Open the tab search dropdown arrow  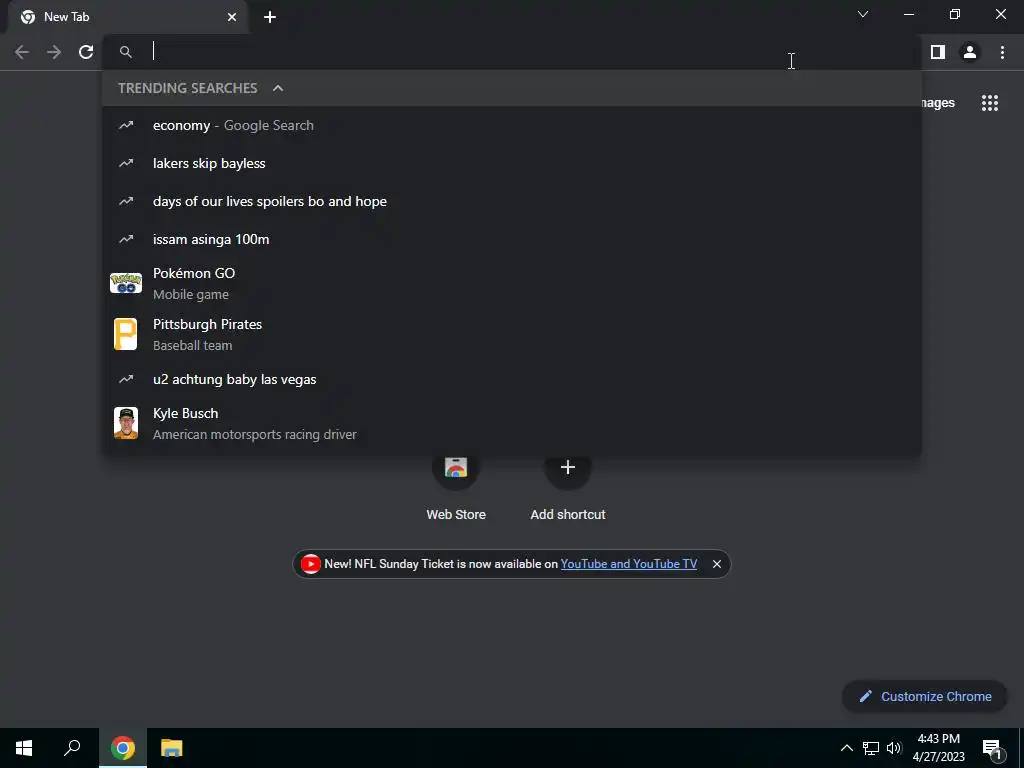pos(863,14)
